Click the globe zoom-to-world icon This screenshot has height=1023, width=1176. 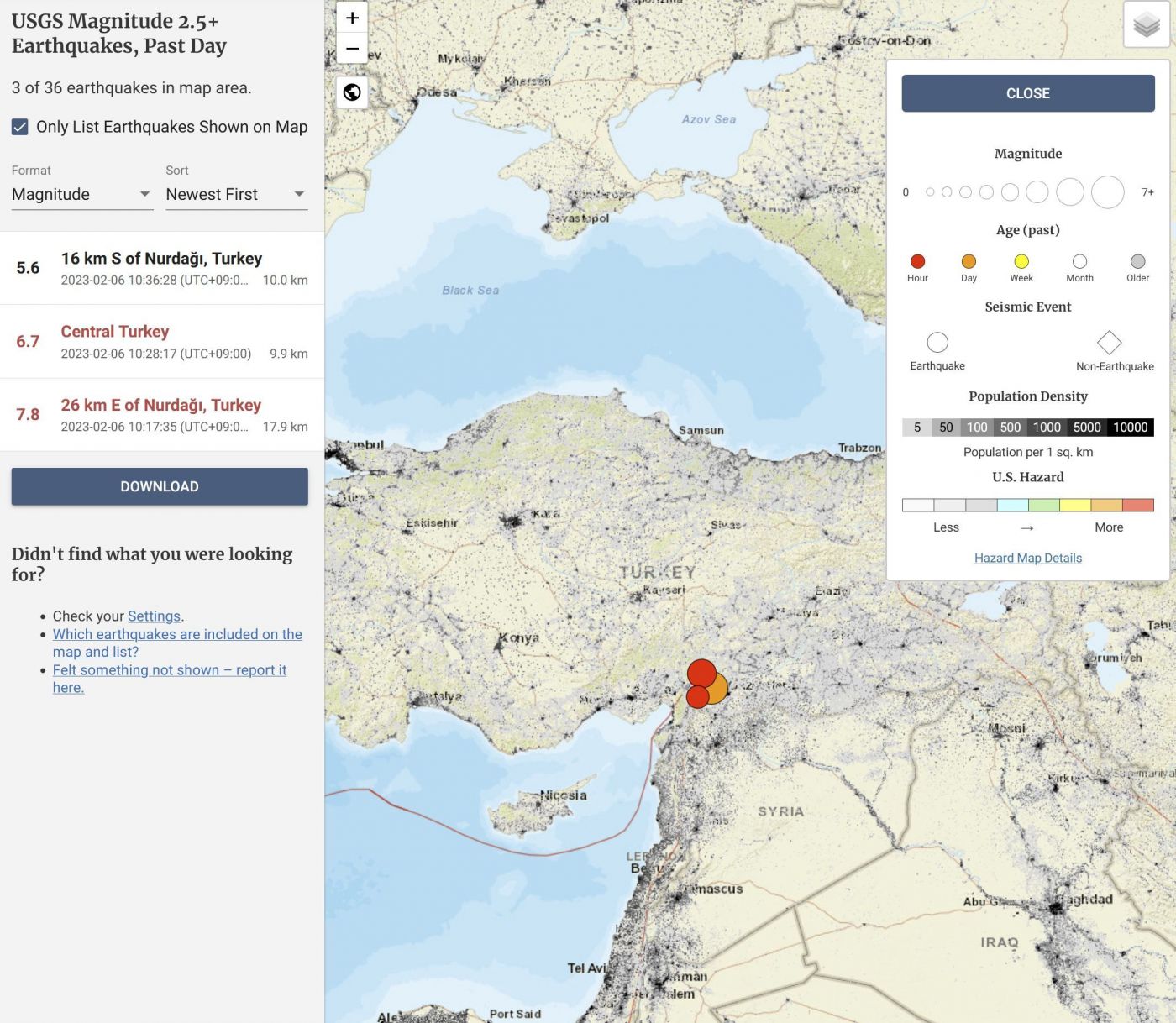pos(353,92)
